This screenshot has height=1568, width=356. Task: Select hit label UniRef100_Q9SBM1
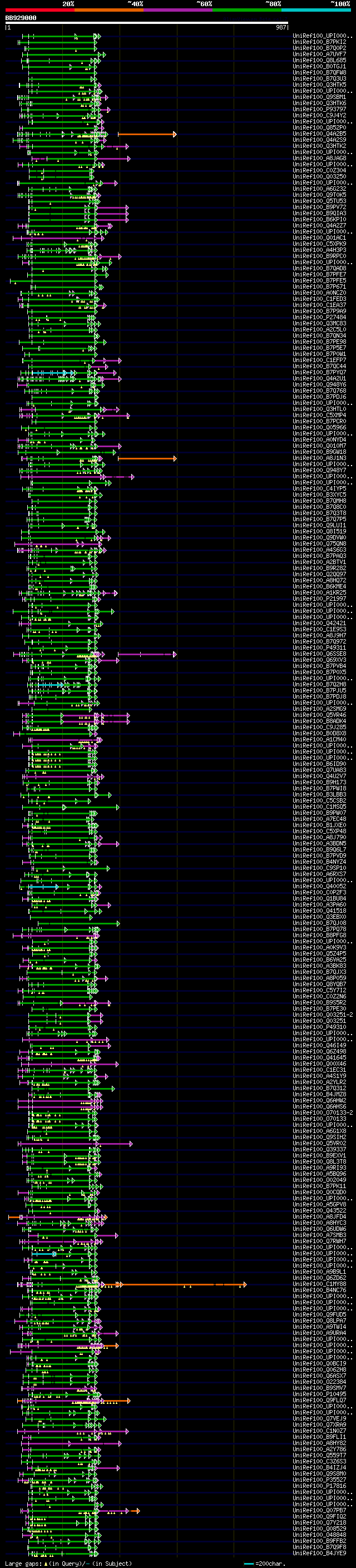[319, 97]
